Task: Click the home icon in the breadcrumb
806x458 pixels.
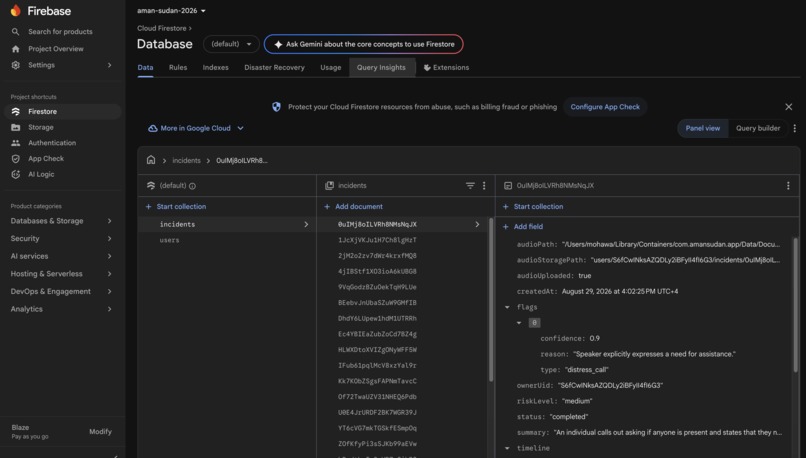Action: click(x=151, y=160)
